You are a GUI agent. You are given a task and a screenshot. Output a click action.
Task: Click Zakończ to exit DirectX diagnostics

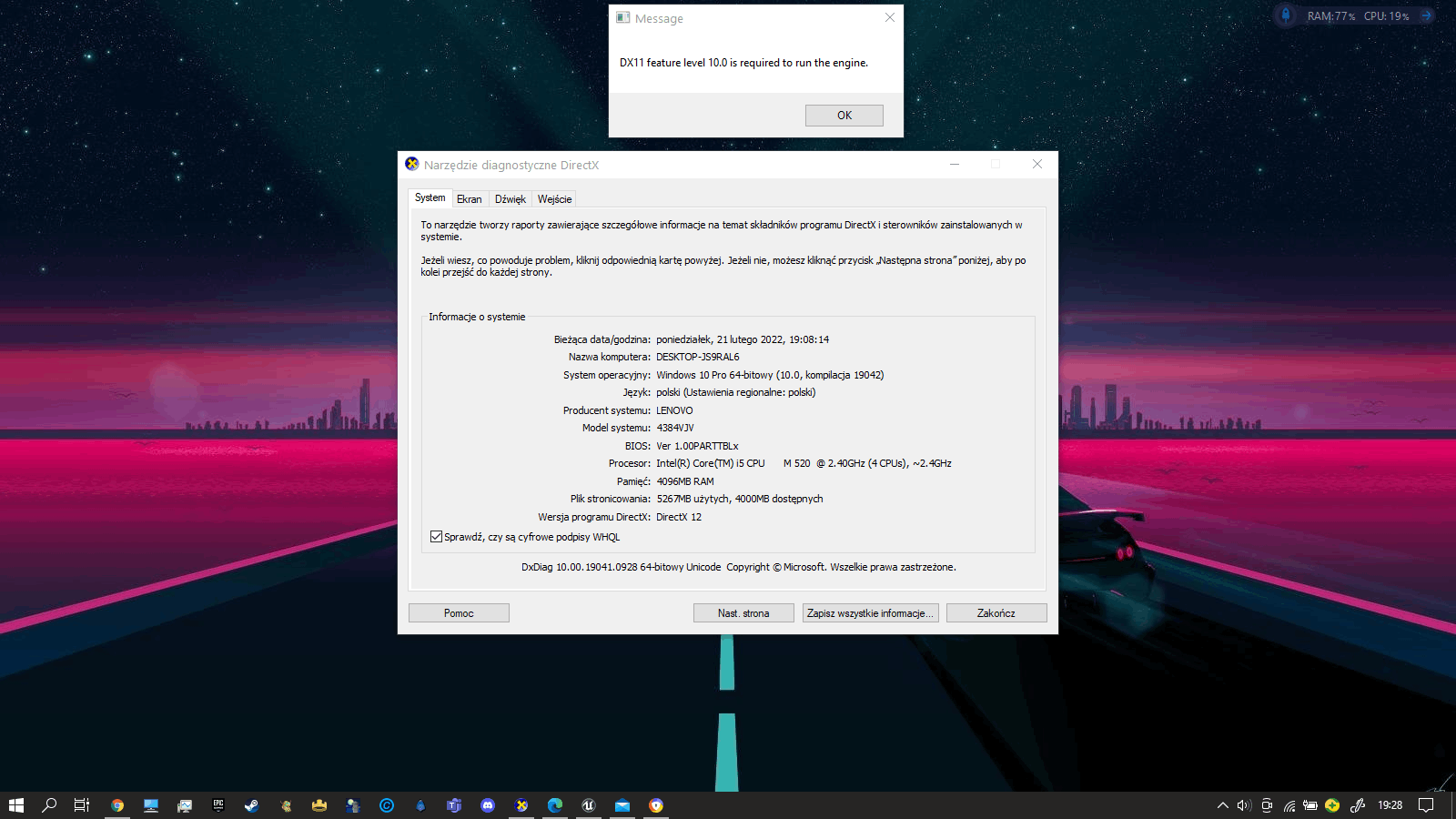[996, 613]
